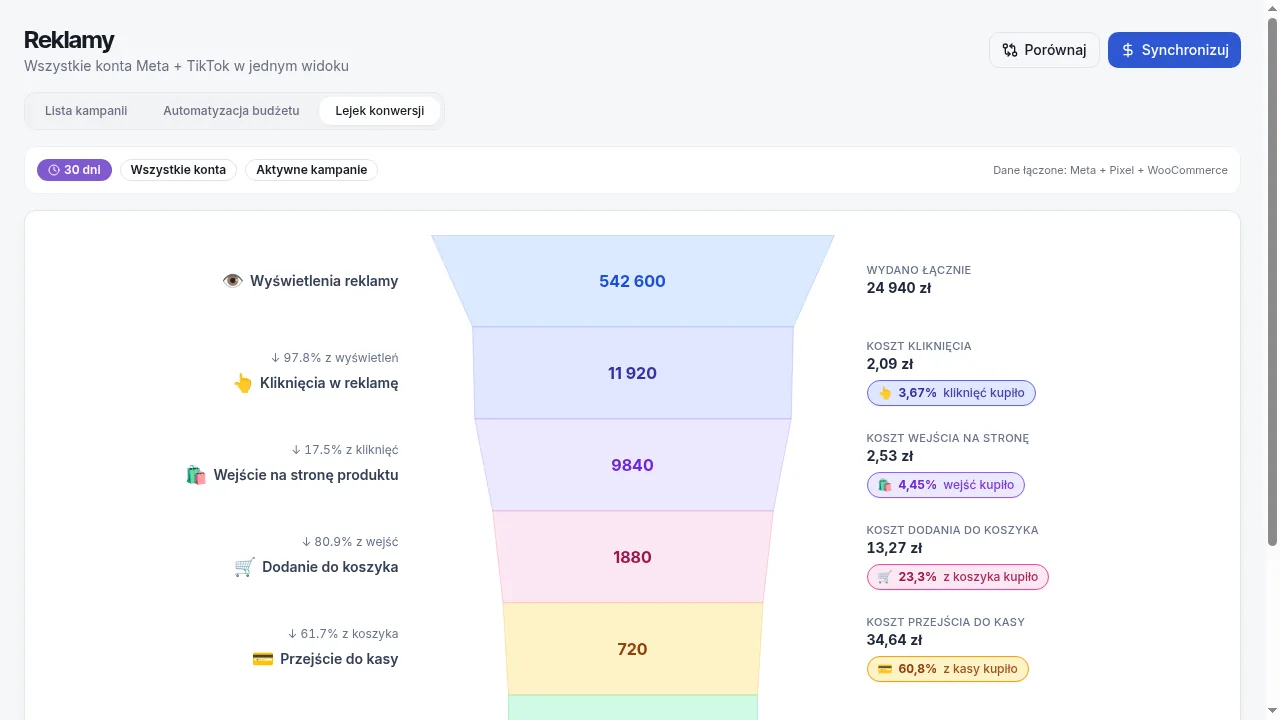Toggle the Wszystkie konta filter chip
The image size is (1280, 720).
(x=178, y=170)
